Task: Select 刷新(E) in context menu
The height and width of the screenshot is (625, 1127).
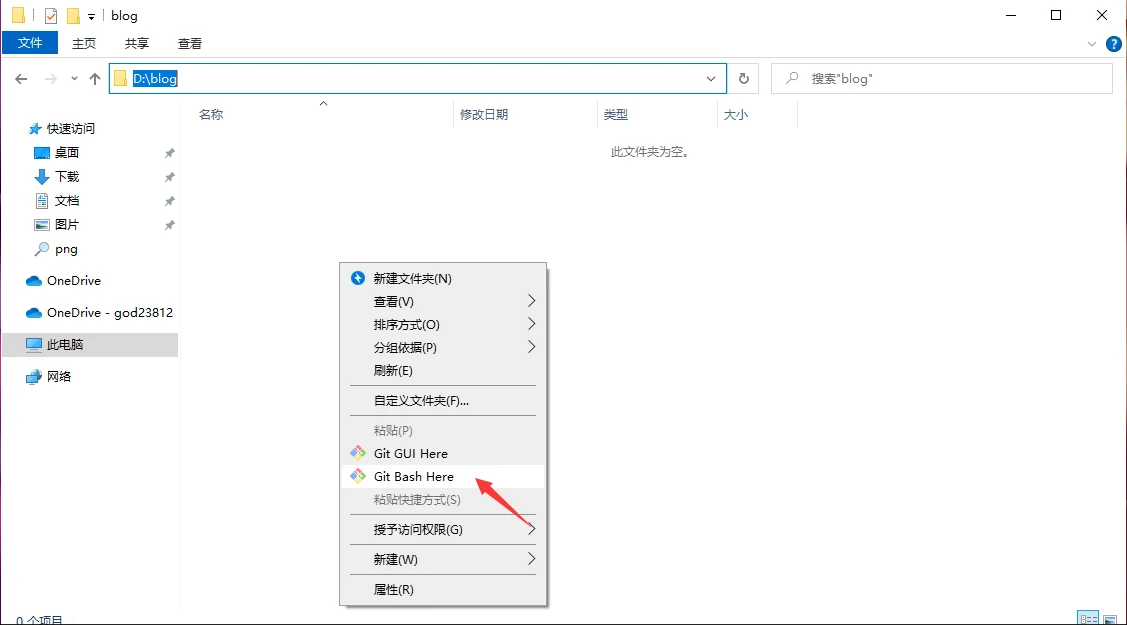Action: tap(393, 371)
